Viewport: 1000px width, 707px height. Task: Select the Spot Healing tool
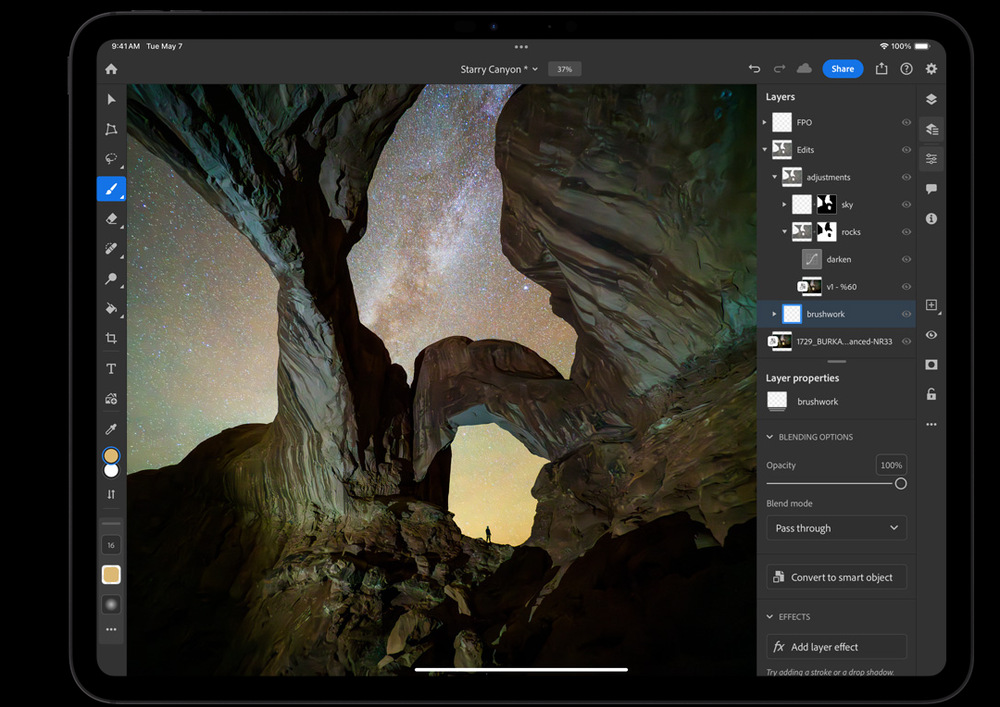pos(111,249)
